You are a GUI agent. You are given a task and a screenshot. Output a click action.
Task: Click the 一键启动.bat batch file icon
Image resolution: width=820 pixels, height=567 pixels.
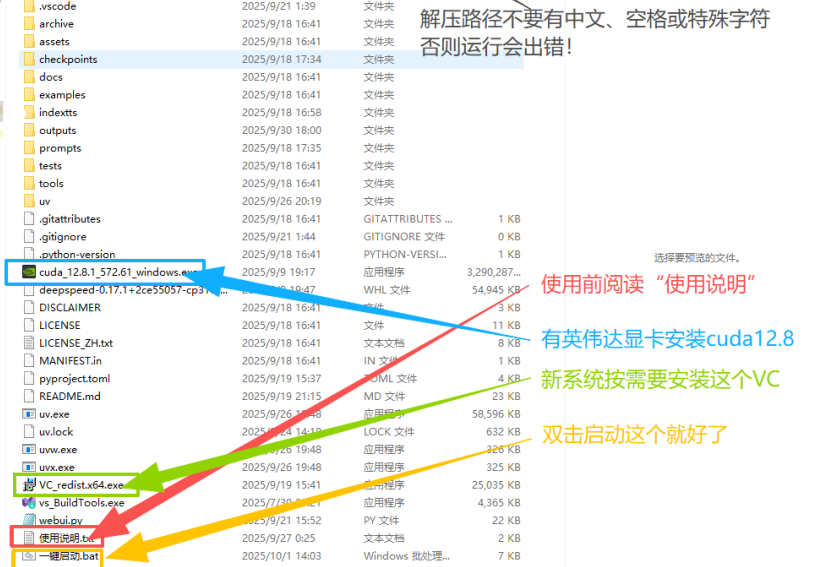28,556
